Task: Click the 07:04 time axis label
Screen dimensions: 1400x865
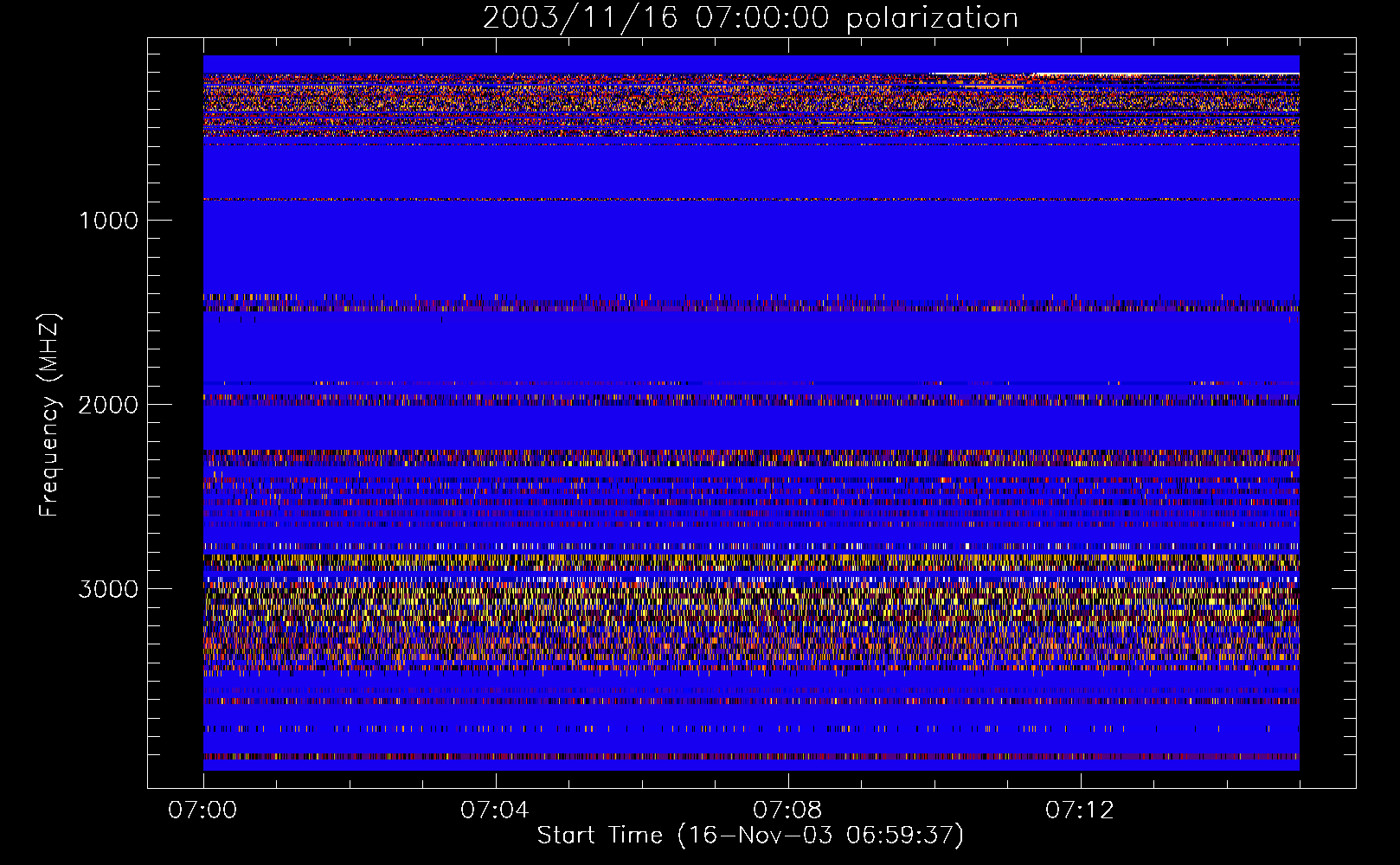Action: [x=495, y=811]
